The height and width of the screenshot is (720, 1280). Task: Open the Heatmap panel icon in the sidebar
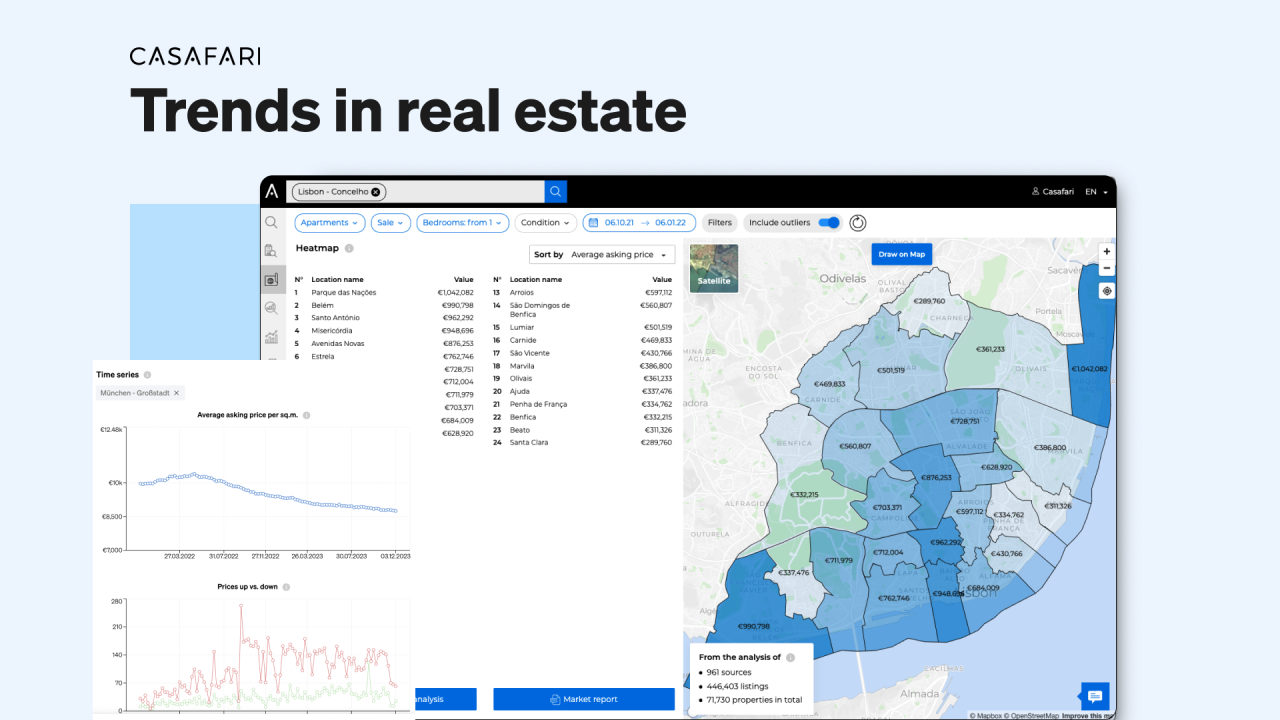click(271, 279)
